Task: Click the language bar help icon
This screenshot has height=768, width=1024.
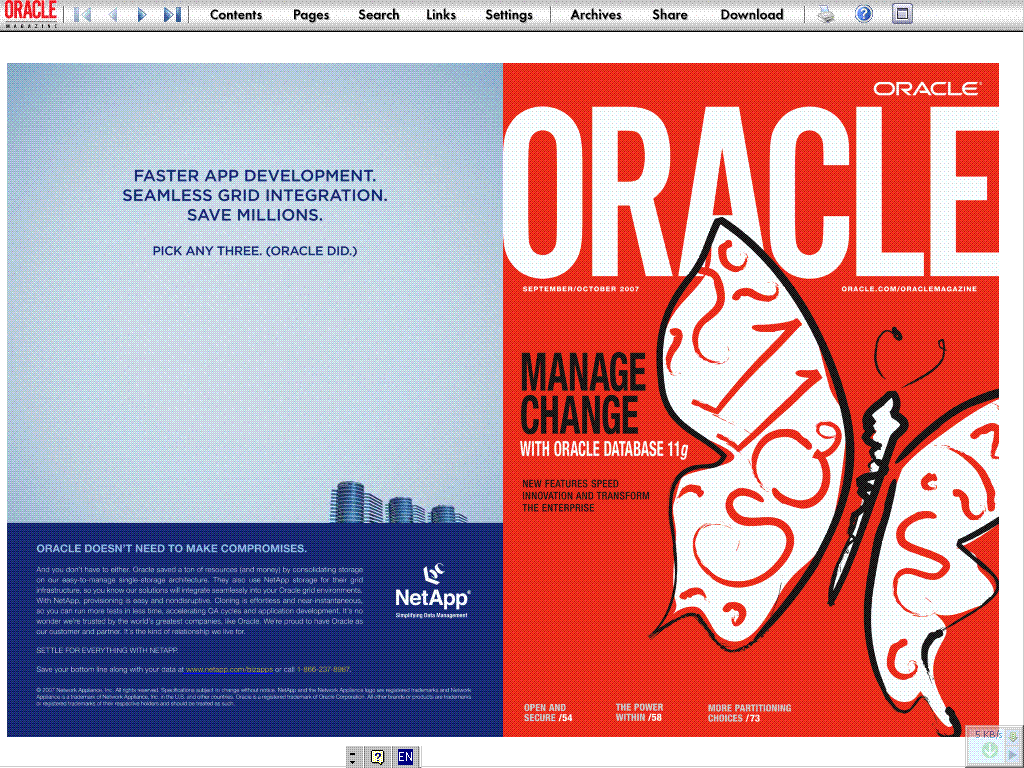Action: pos(377,757)
